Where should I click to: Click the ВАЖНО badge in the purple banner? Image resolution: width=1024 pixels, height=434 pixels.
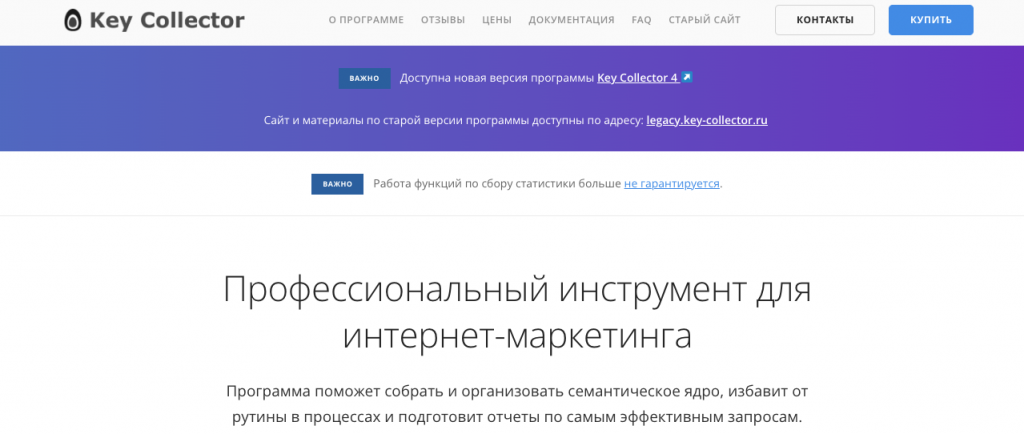pyautogui.click(x=364, y=78)
